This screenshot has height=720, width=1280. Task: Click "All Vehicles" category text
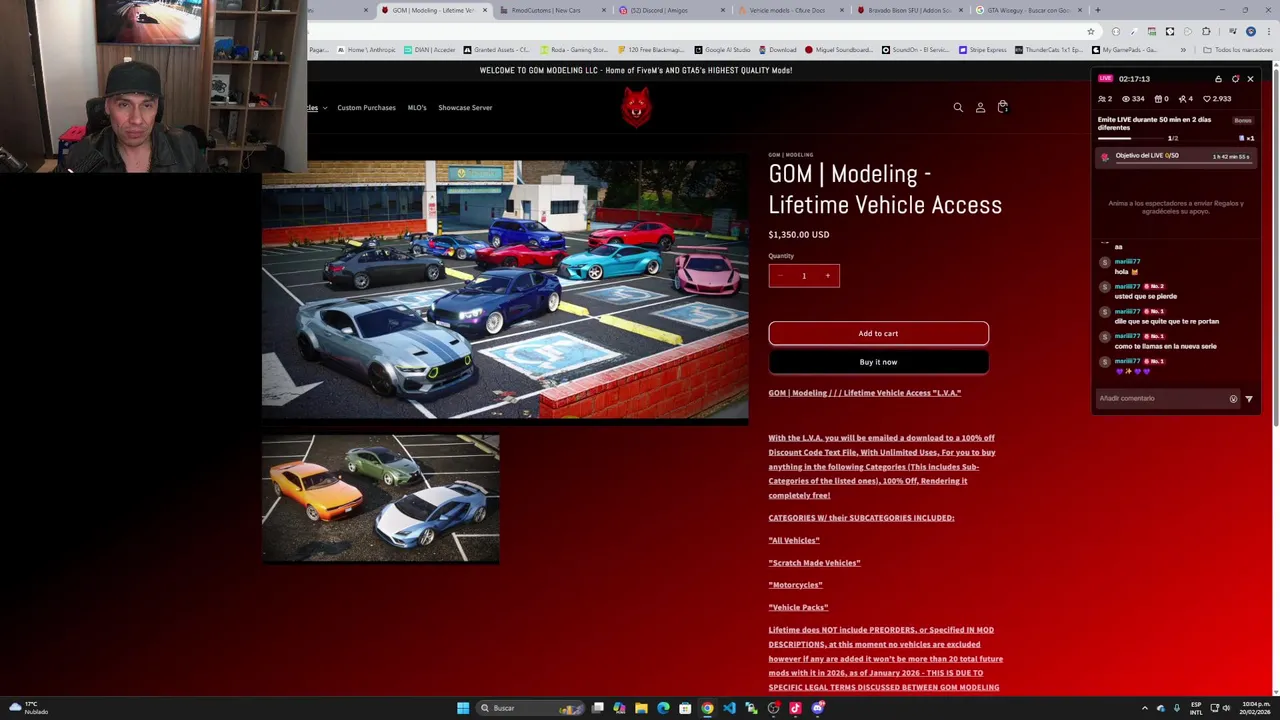[x=794, y=541]
